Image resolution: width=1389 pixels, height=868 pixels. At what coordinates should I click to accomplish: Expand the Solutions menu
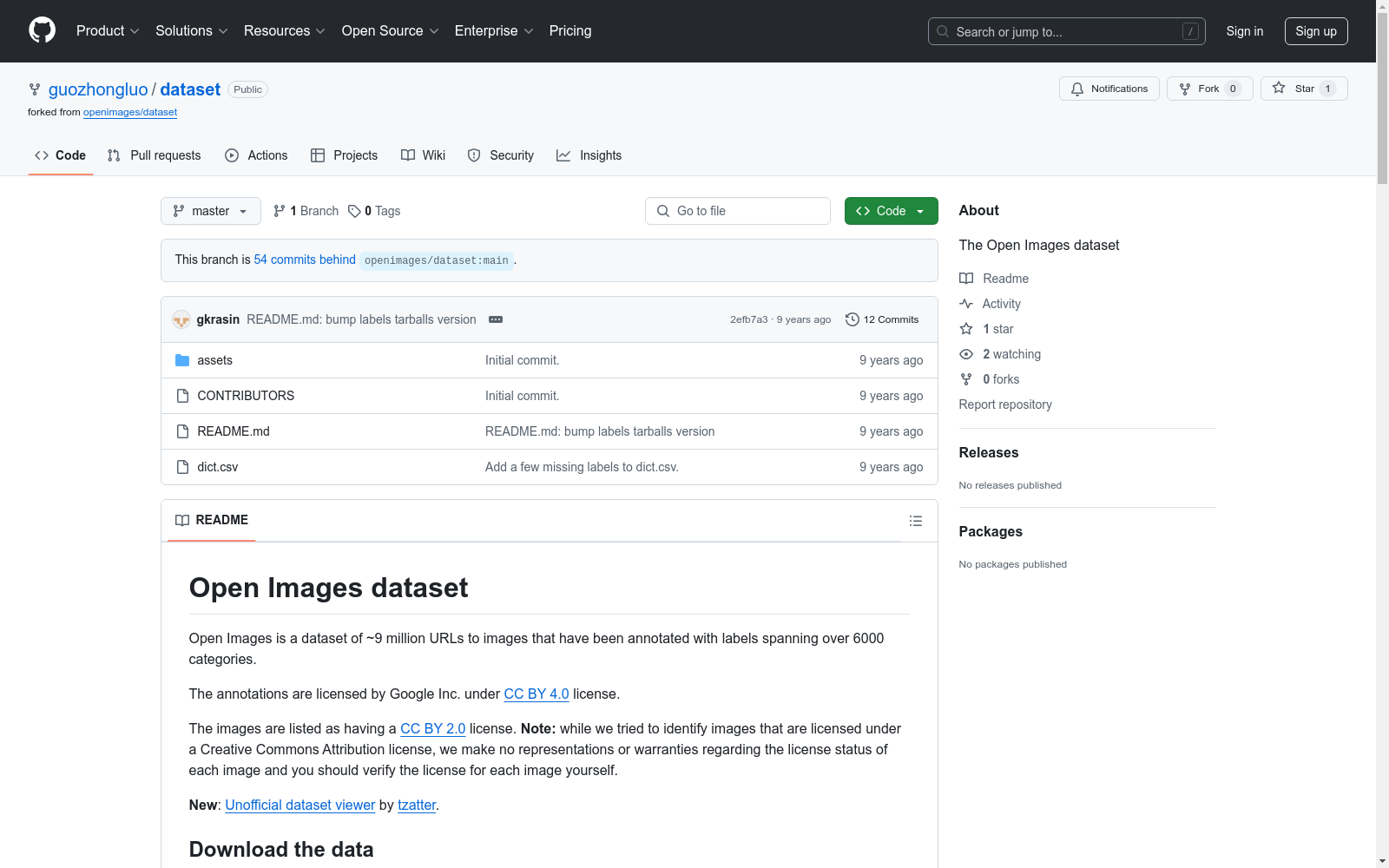192,30
